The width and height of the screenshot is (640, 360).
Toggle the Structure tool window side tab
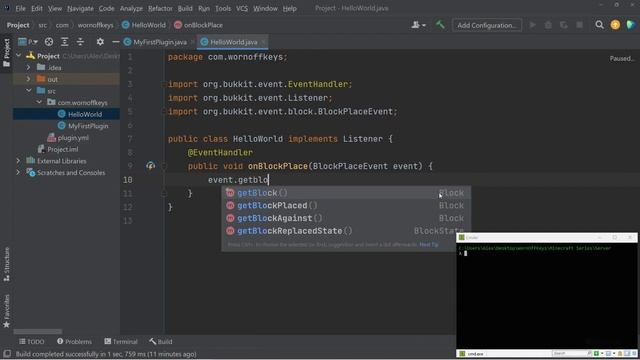(6, 264)
